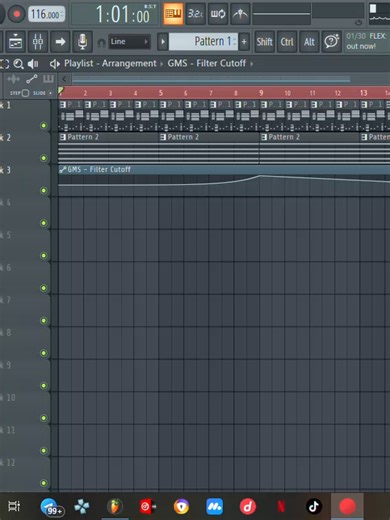The height and width of the screenshot is (520, 390).
Task: Click the multilink to controllers icon
Action: click(x=240, y=14)
